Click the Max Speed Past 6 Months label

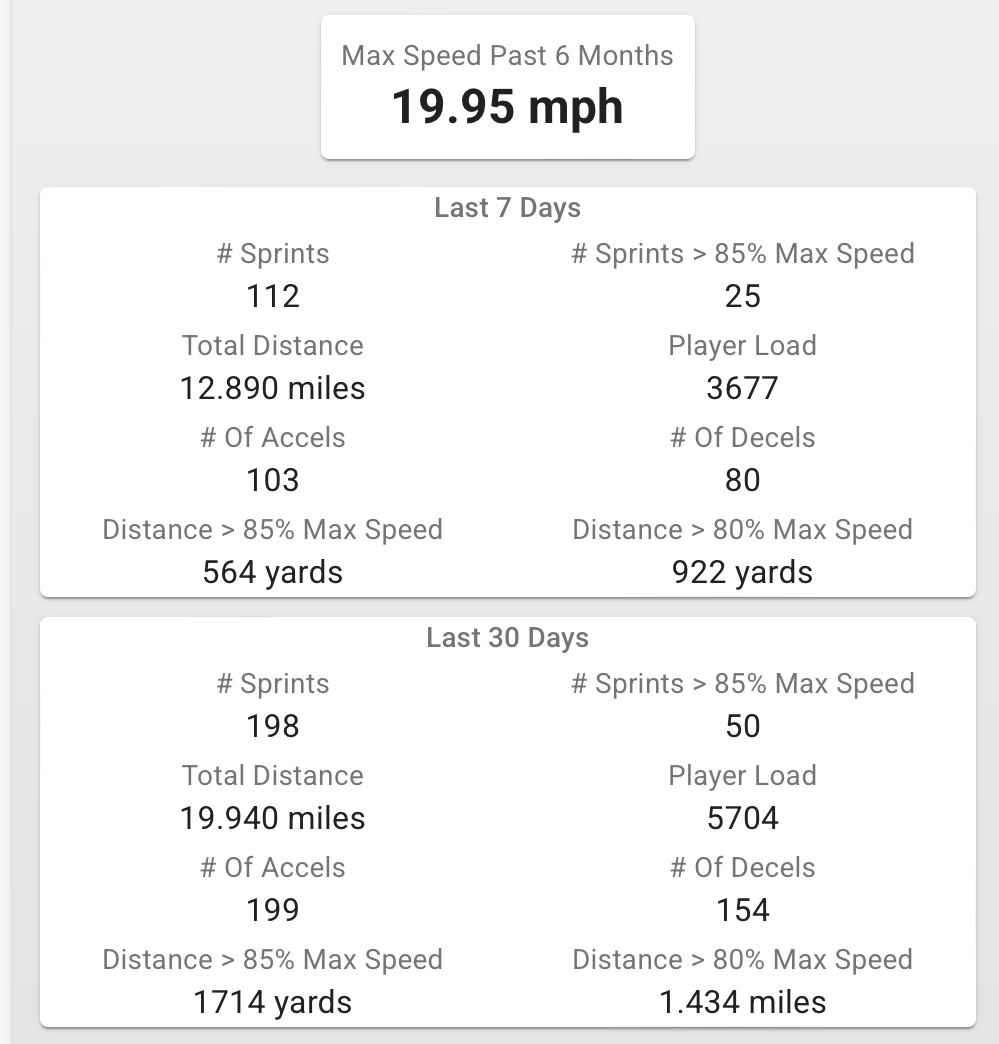pos(507,55)
